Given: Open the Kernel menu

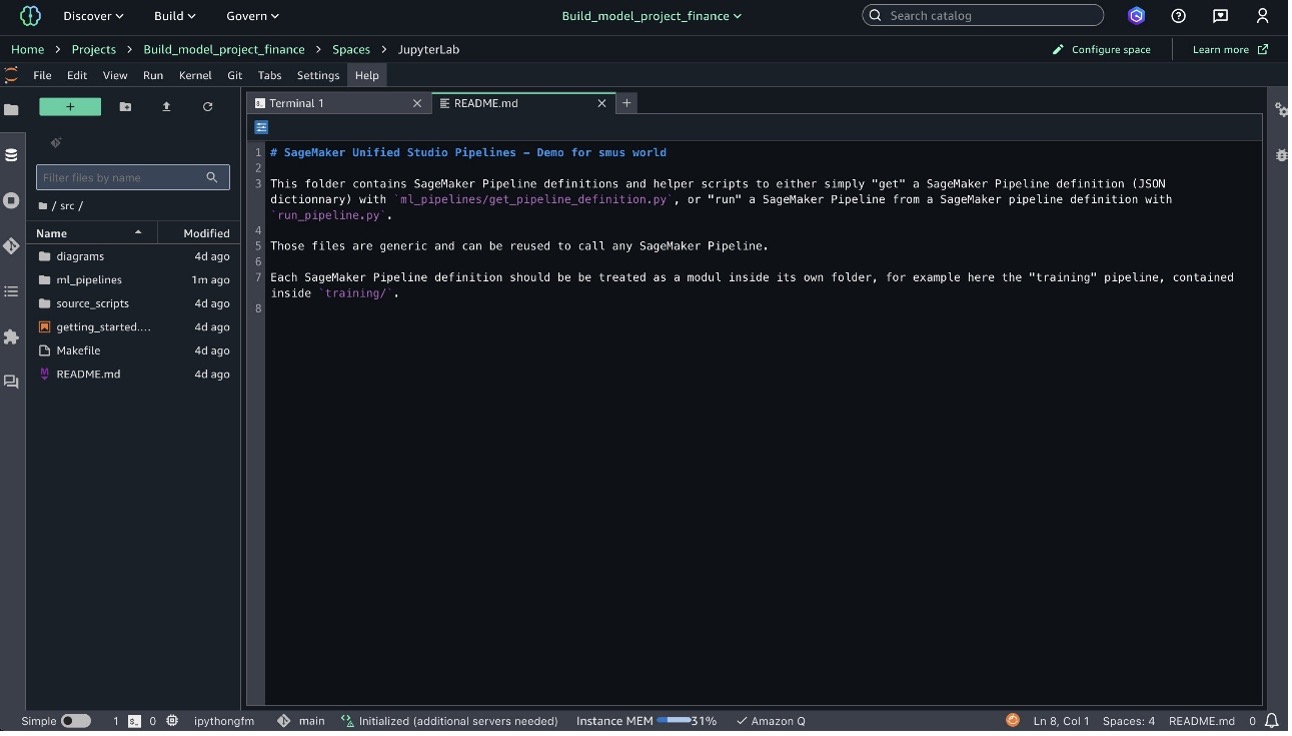Looking at the screenshot, I should [195, 75].
